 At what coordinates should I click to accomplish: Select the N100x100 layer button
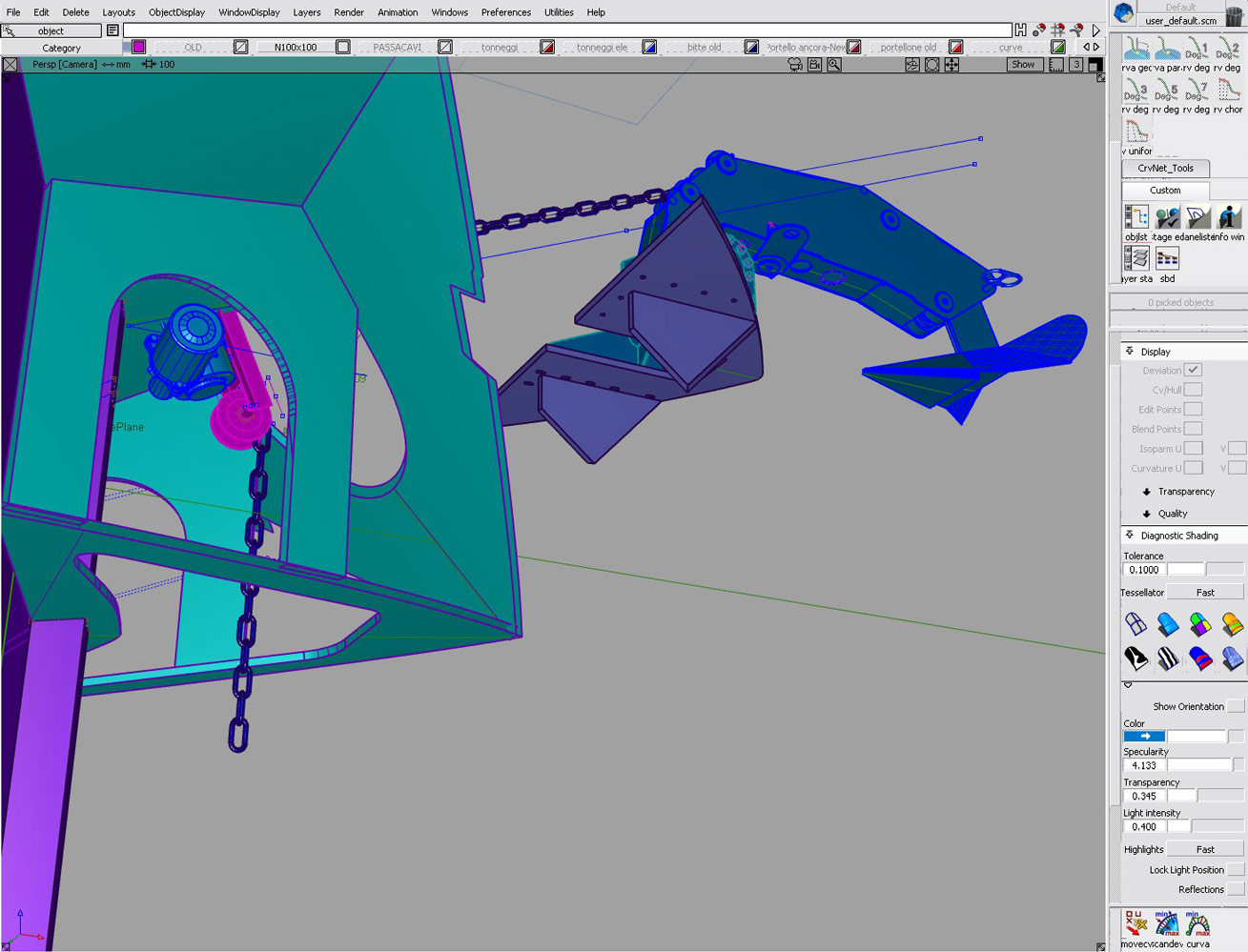295,47
